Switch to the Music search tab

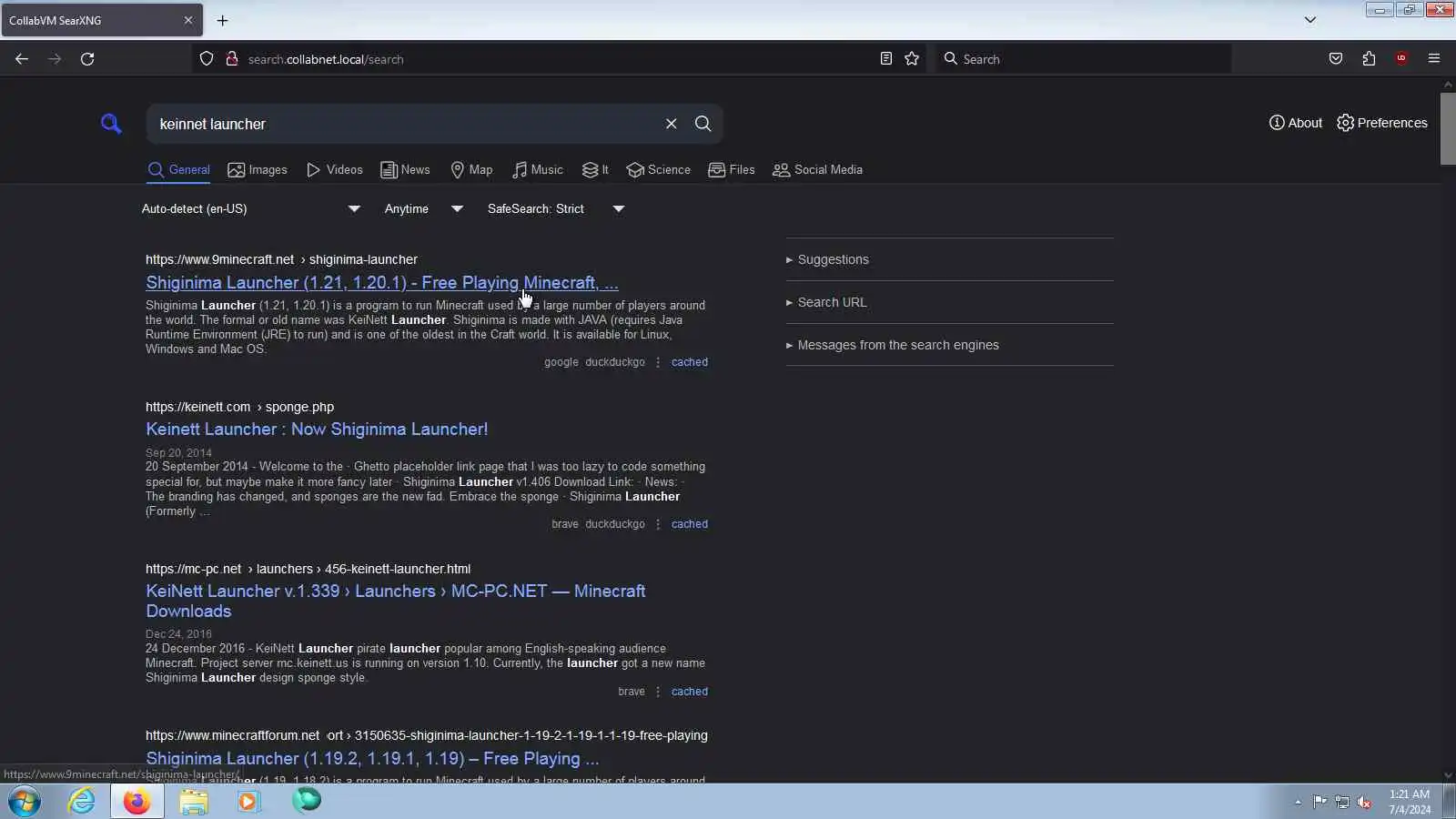tap(537, 170)
